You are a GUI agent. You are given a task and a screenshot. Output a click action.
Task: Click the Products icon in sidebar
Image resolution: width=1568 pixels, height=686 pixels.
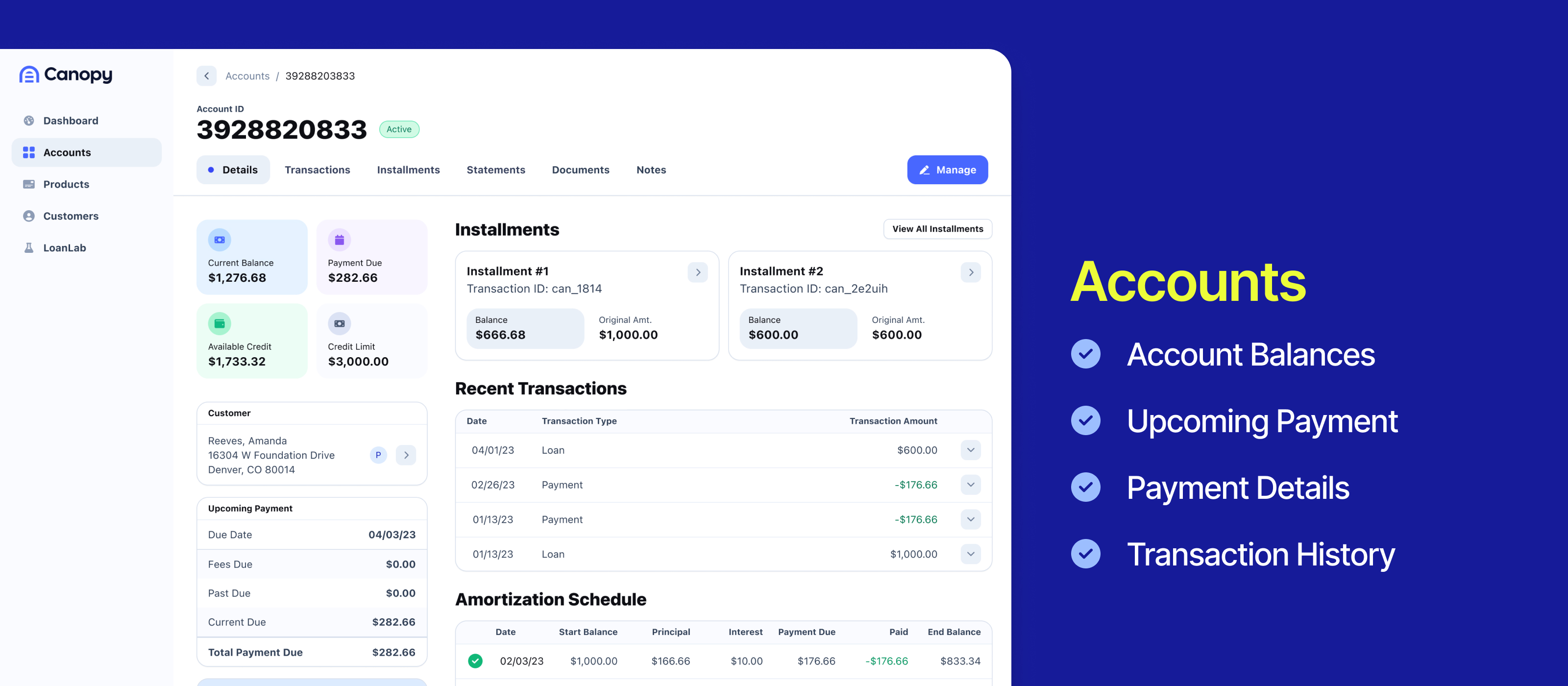click(29, 184)
